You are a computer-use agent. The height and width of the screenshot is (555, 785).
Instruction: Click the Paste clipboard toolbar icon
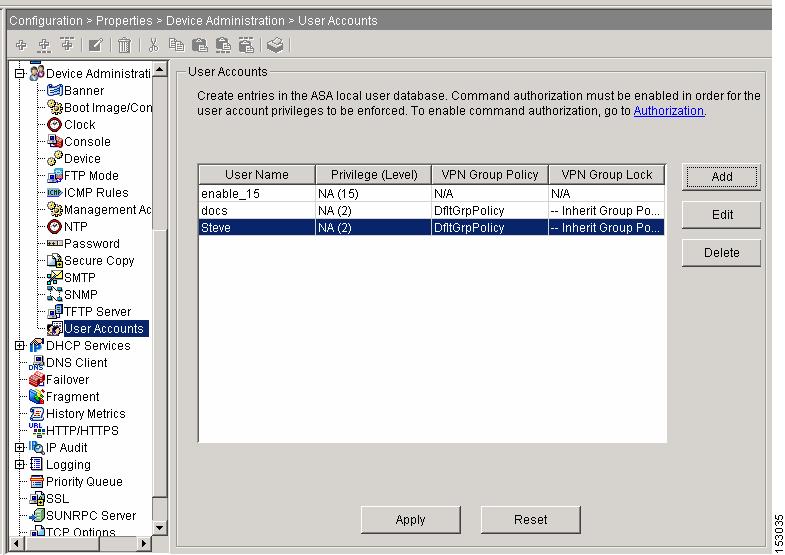pos(200,46)
